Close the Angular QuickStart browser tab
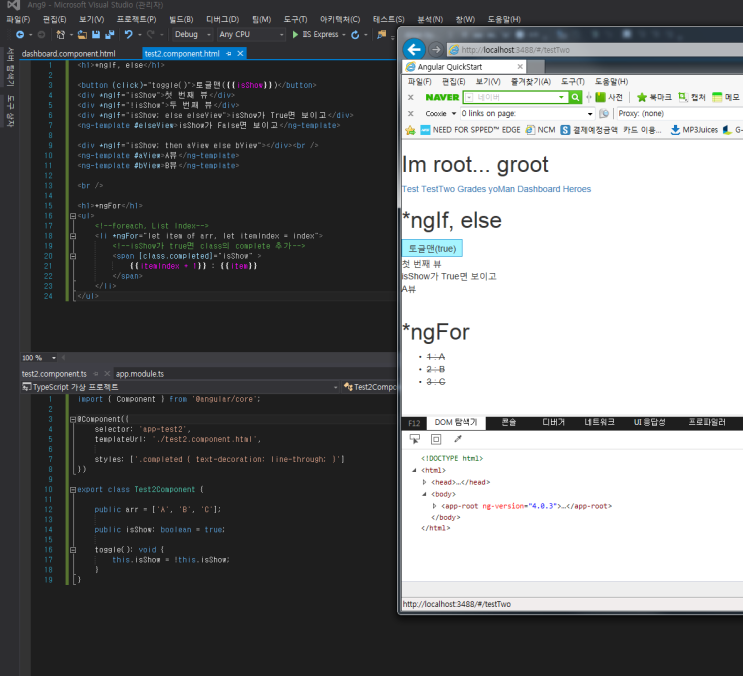 pos(520,67)
